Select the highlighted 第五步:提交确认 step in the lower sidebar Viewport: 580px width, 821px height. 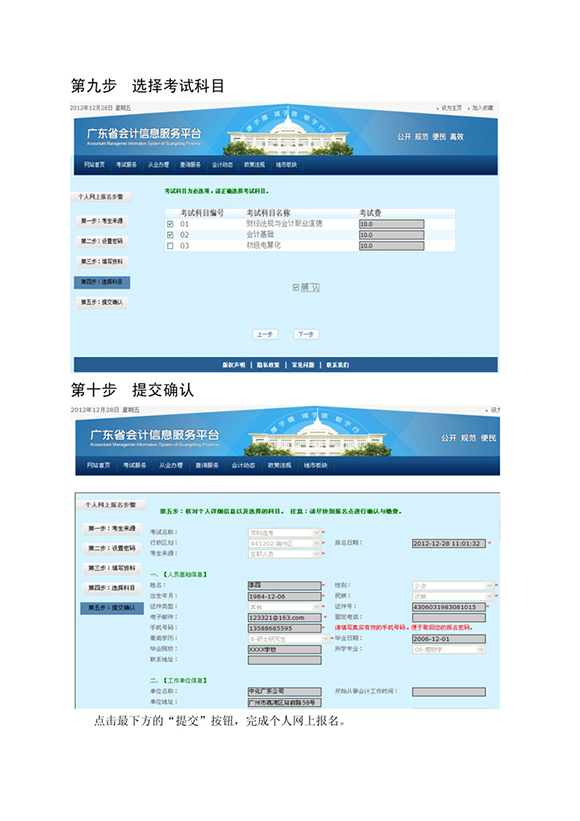pos(111,608)
